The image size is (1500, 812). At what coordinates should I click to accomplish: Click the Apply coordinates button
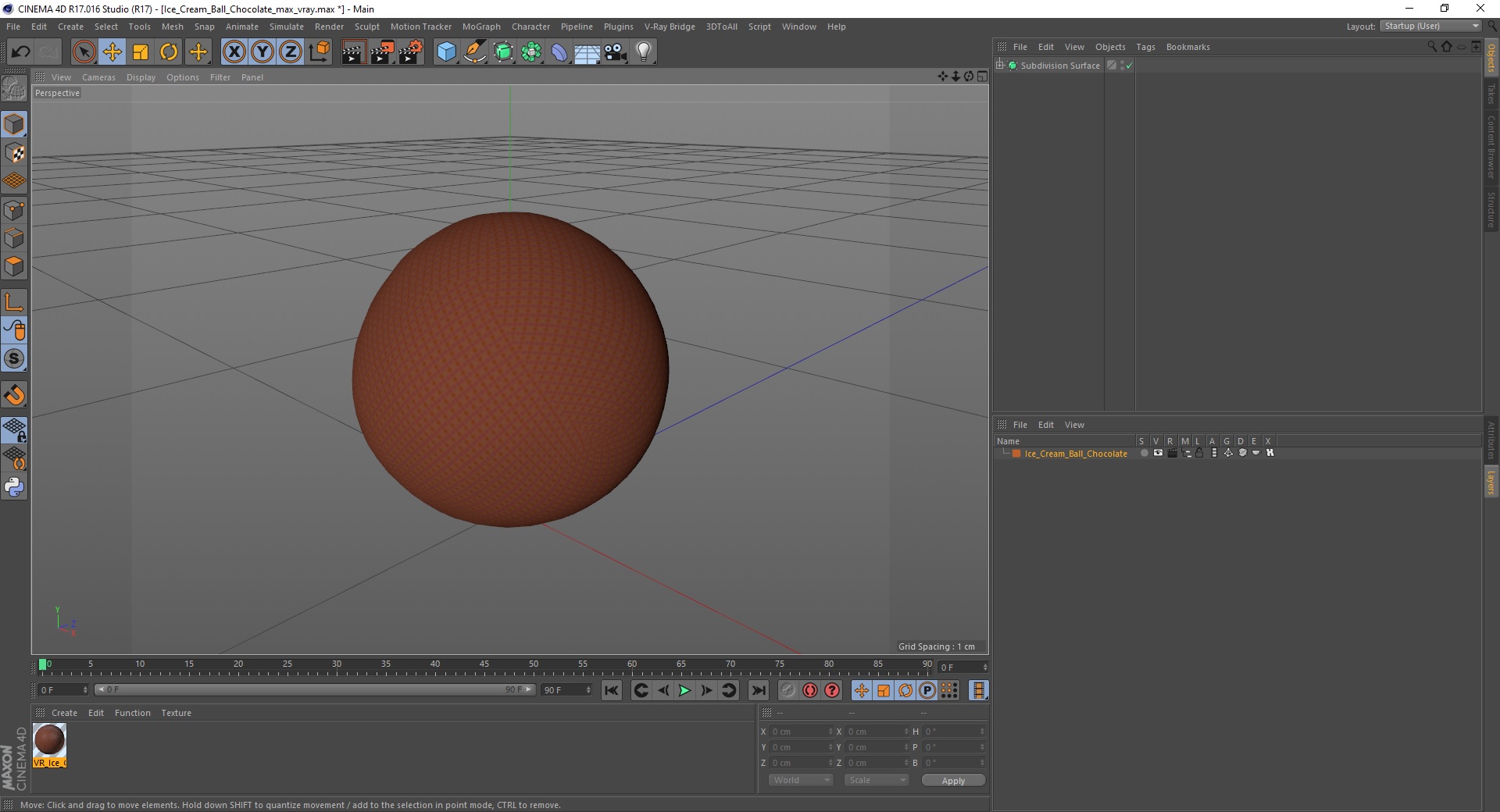(953, 781)
